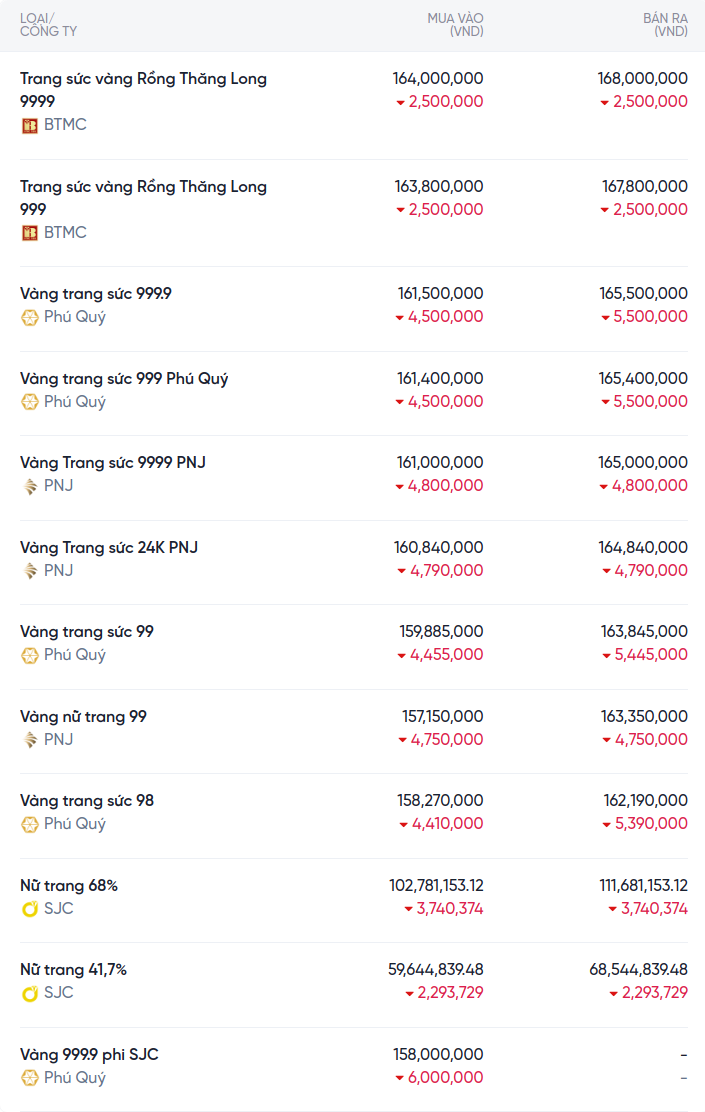Click Phú Quý logo under Vàng trang sức 98
Screen dimensions: 705x1112
pyautogui.click(x=30, y=824)
